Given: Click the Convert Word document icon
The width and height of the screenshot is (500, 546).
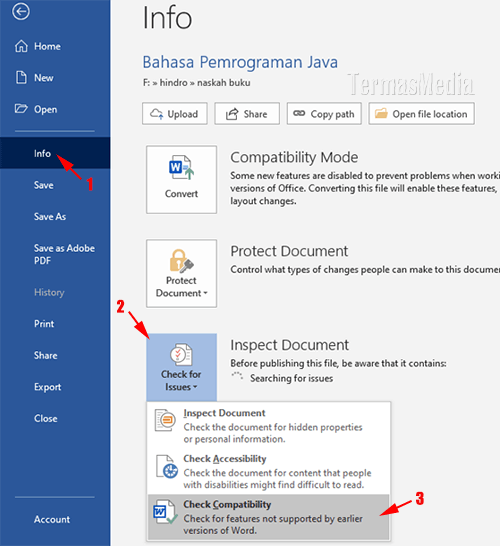Looking at the screenshot, I should 181,167.
